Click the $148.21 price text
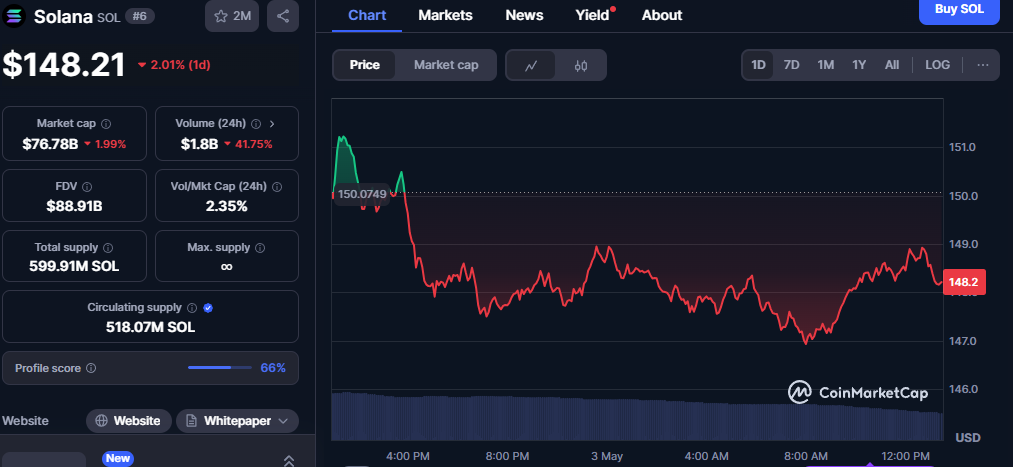This screenshot has width=1013, height=467. click(64, 65)
